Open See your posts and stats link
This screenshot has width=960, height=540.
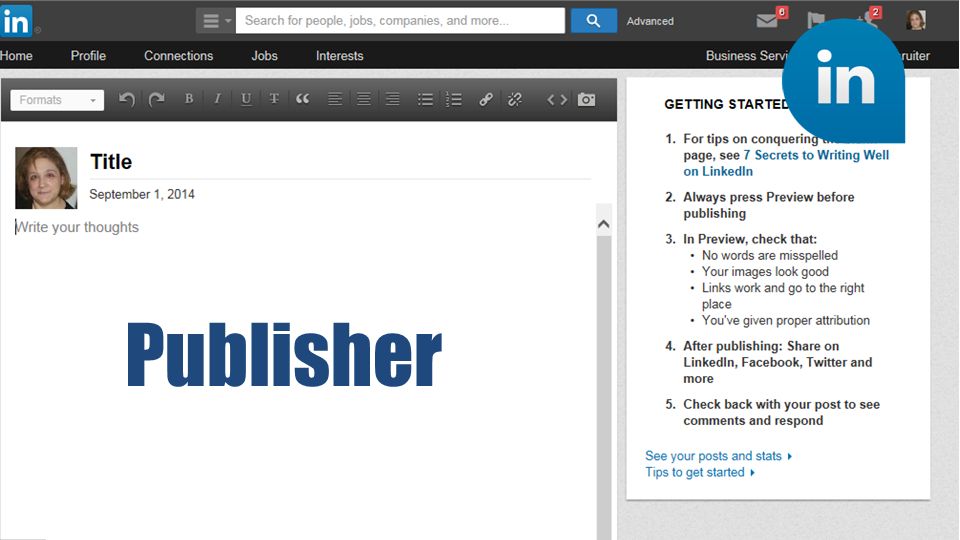(x=718, y=456)
